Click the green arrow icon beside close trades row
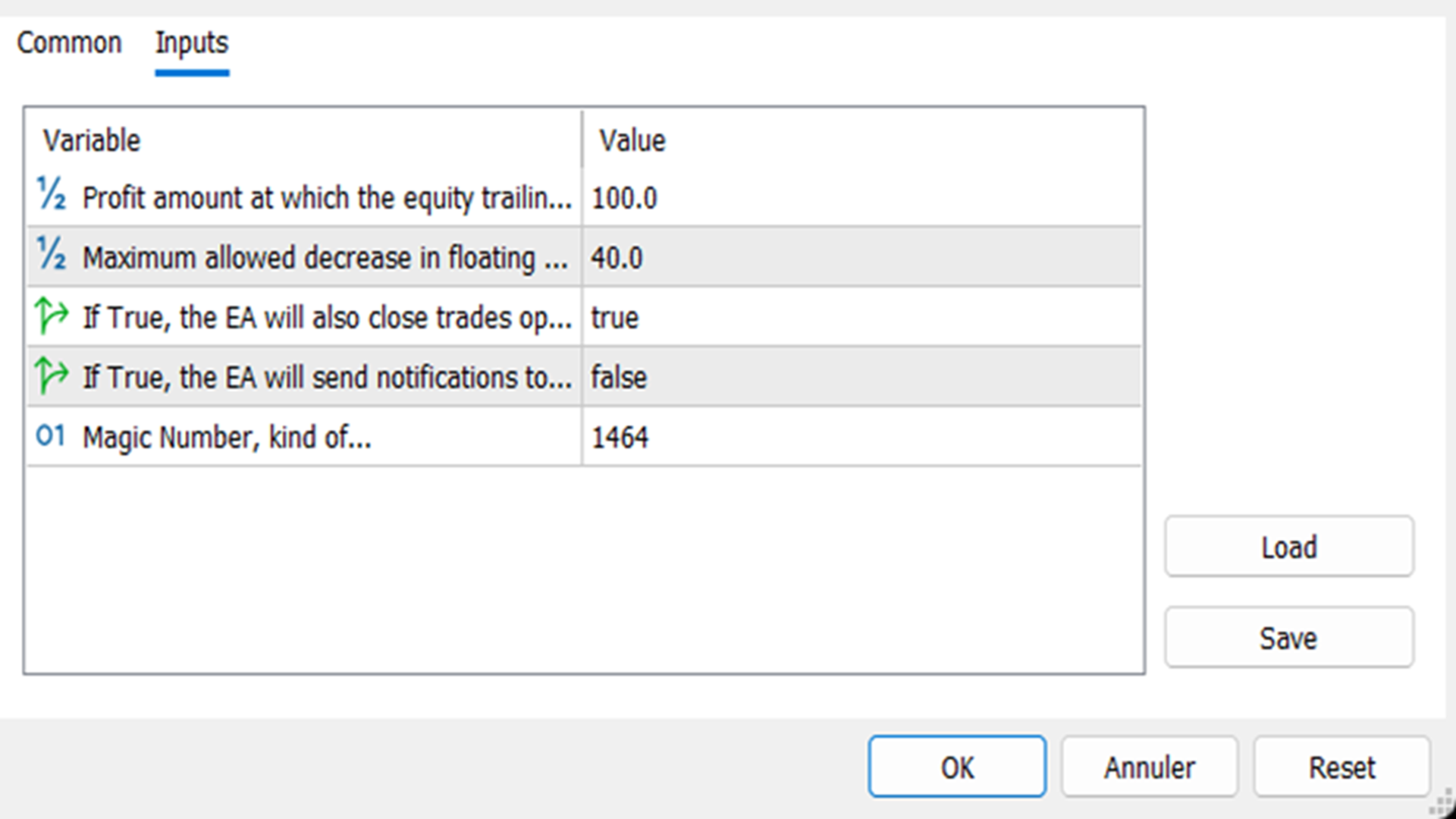 click(52, 315)
